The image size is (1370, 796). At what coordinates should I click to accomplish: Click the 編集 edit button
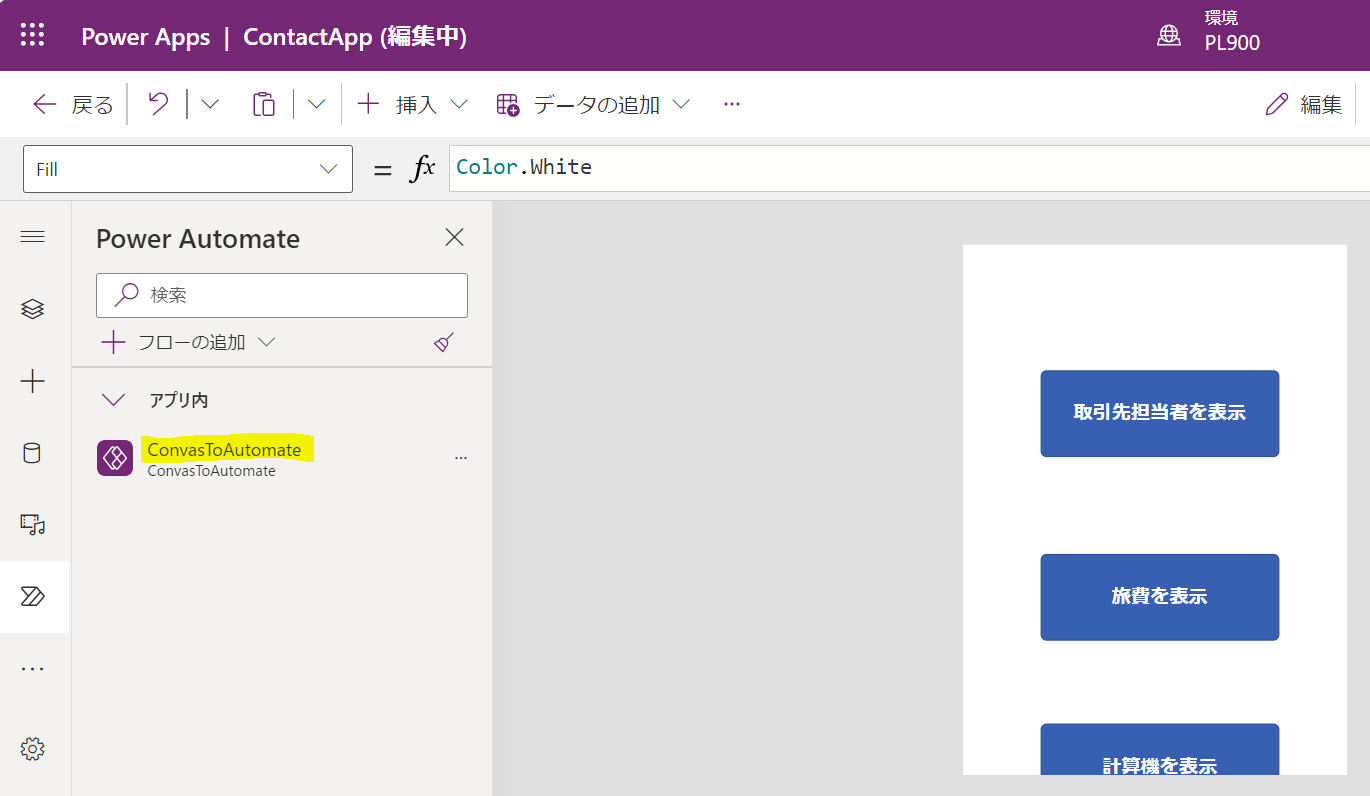click(1304, 104)
